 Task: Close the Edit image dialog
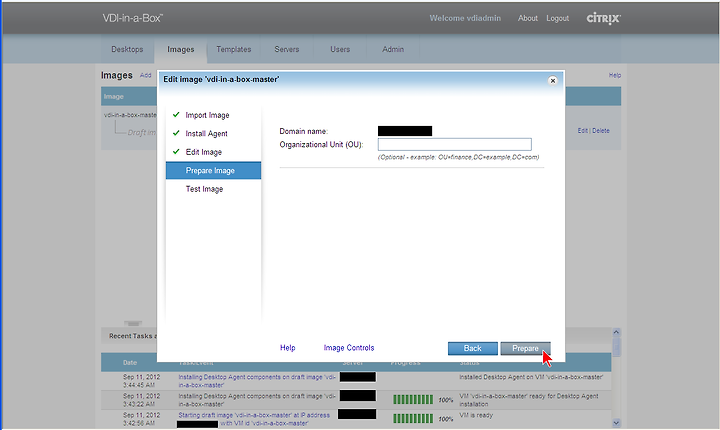coord(552,80)
